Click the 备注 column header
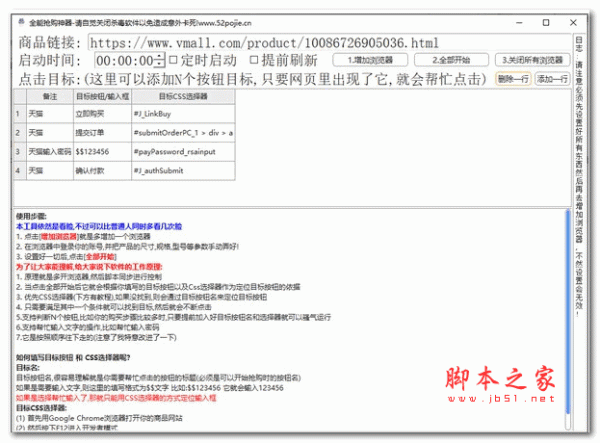 (50, 96)
